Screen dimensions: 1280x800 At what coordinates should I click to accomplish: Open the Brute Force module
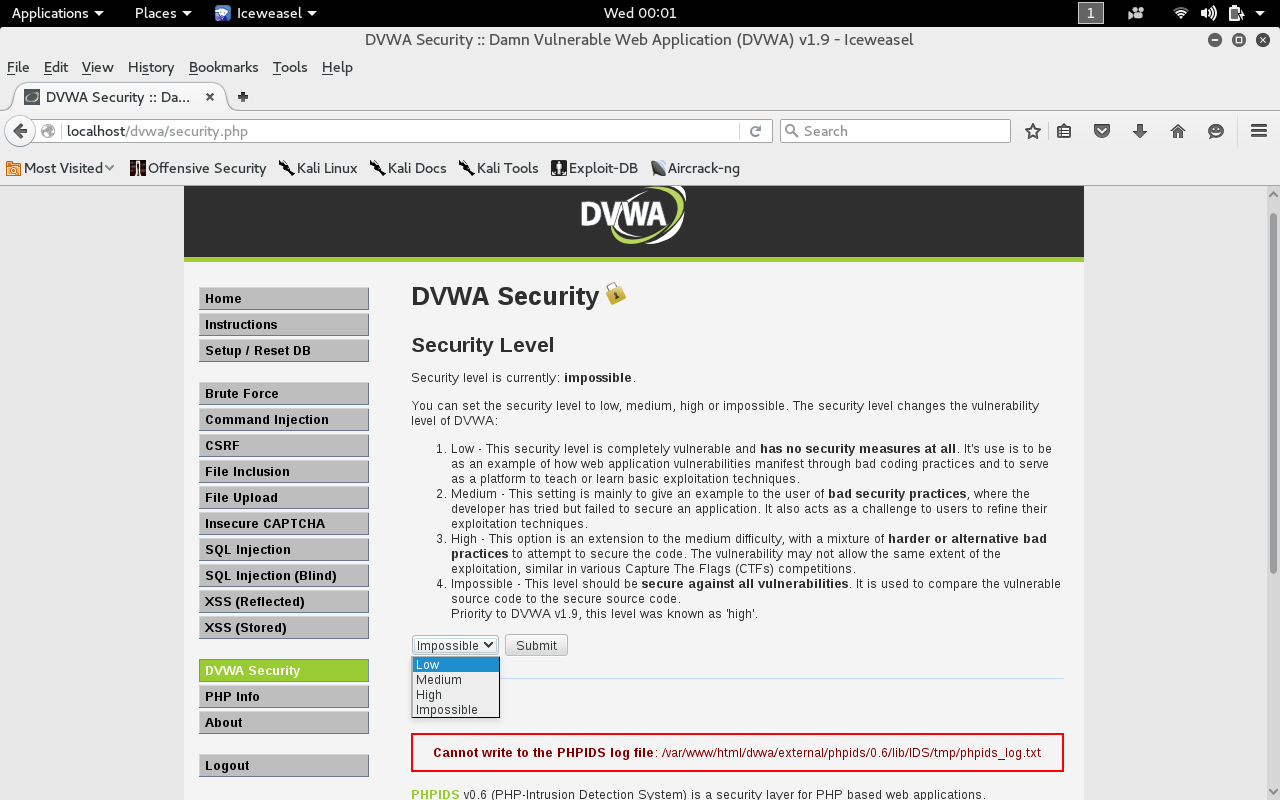(x=284, y=394)
